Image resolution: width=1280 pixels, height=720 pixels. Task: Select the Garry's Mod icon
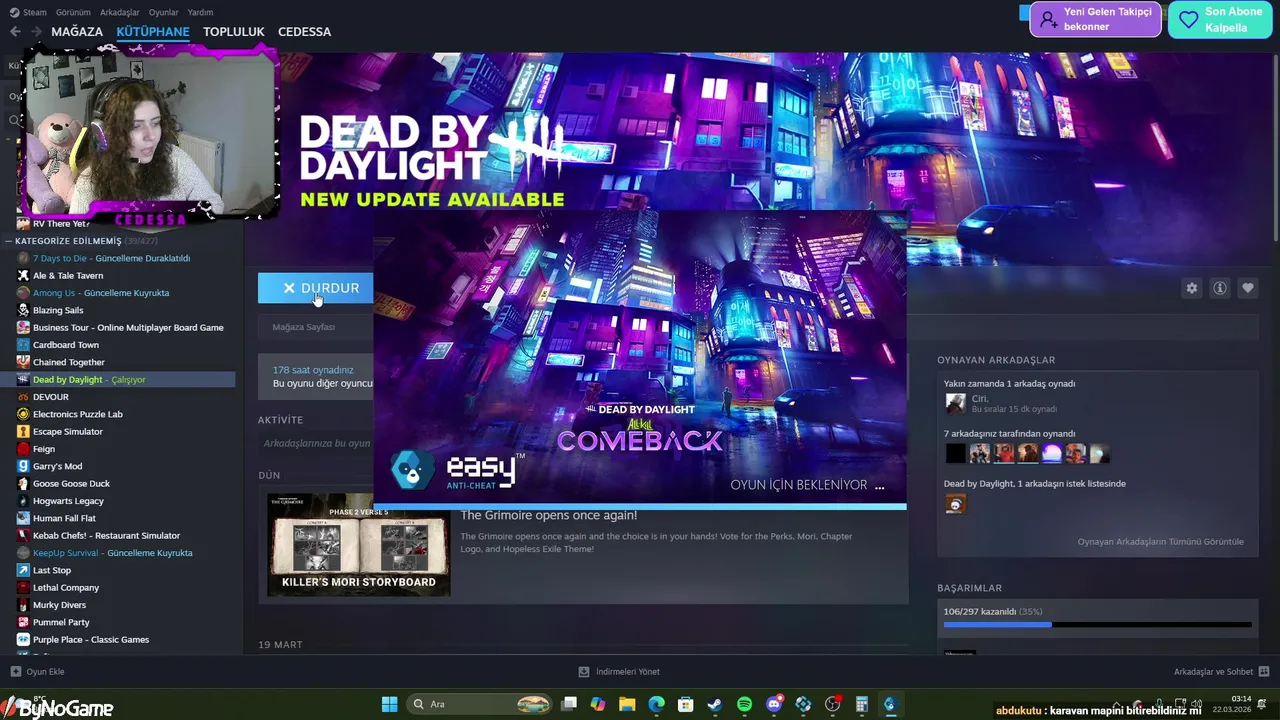24,466
